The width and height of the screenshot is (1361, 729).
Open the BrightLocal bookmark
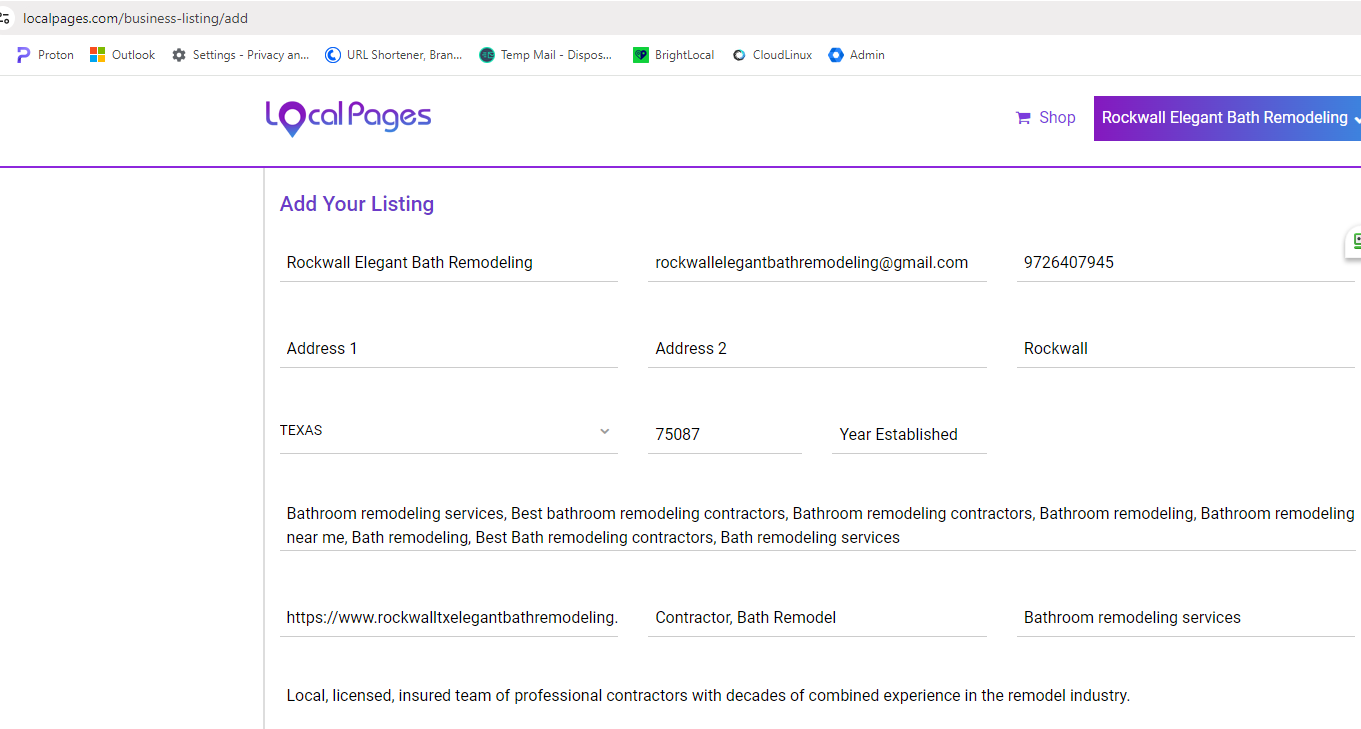(x=674, y=55)
